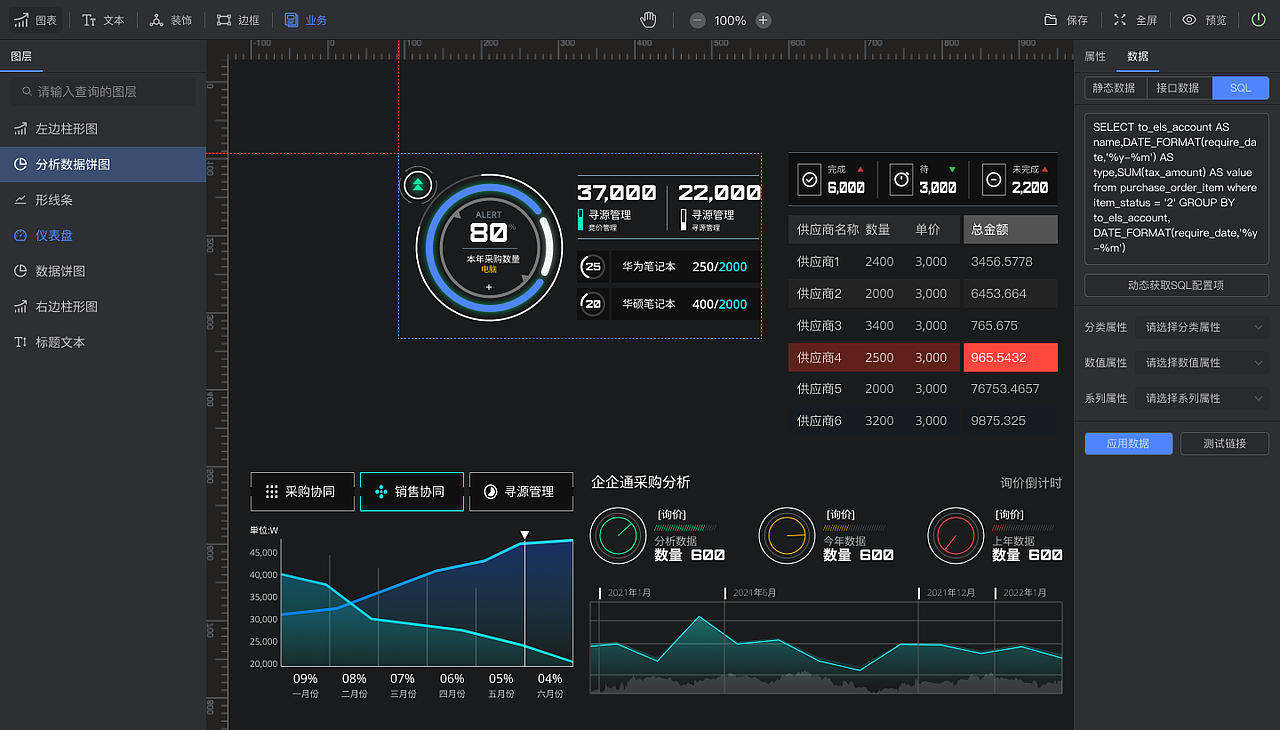1280x730 pixels.
Task: Open the 分类属性 dropdown
Action: (1204, 327)
